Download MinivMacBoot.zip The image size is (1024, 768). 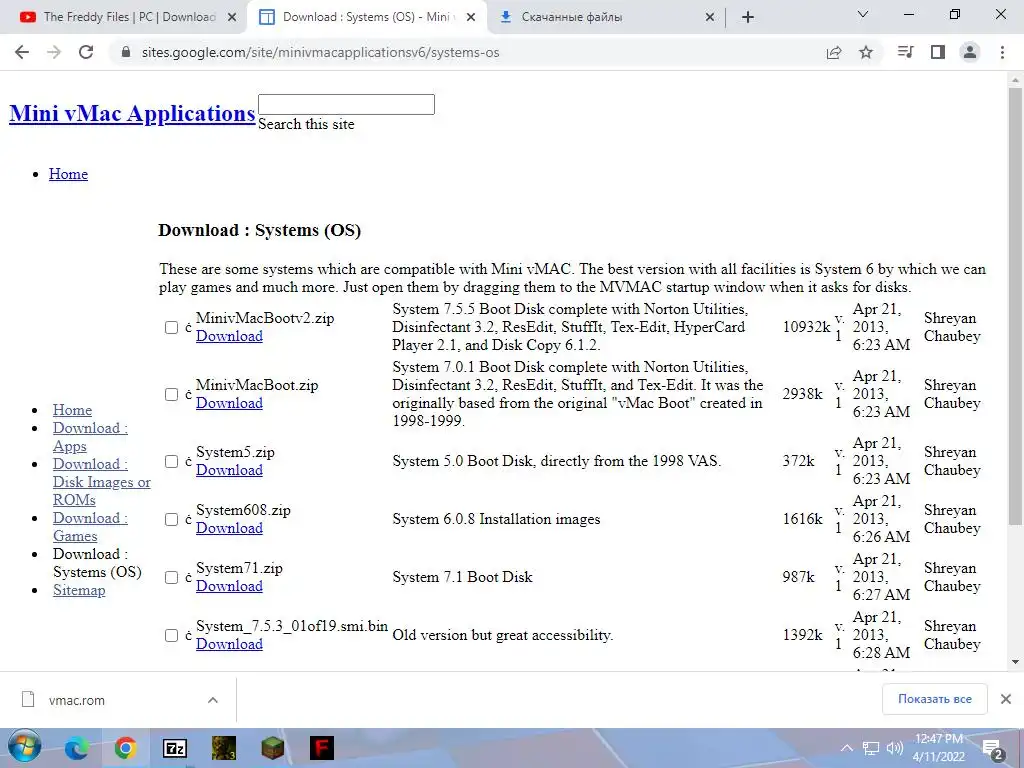229,404
